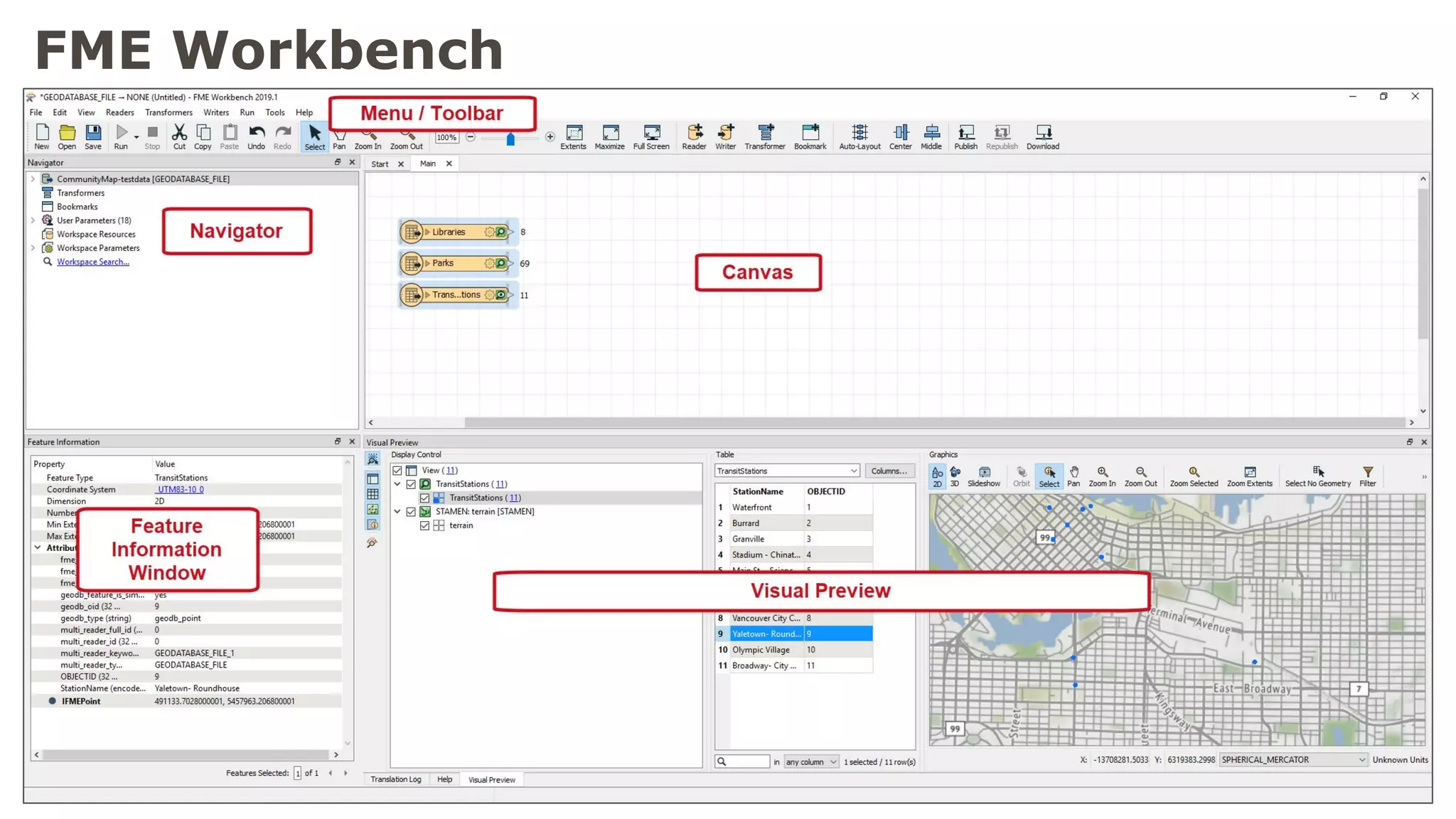The width and height of the screenshot is (1456, 819).
Task: Adjust the canvas zoom slider handle
Action: point(510,139)
